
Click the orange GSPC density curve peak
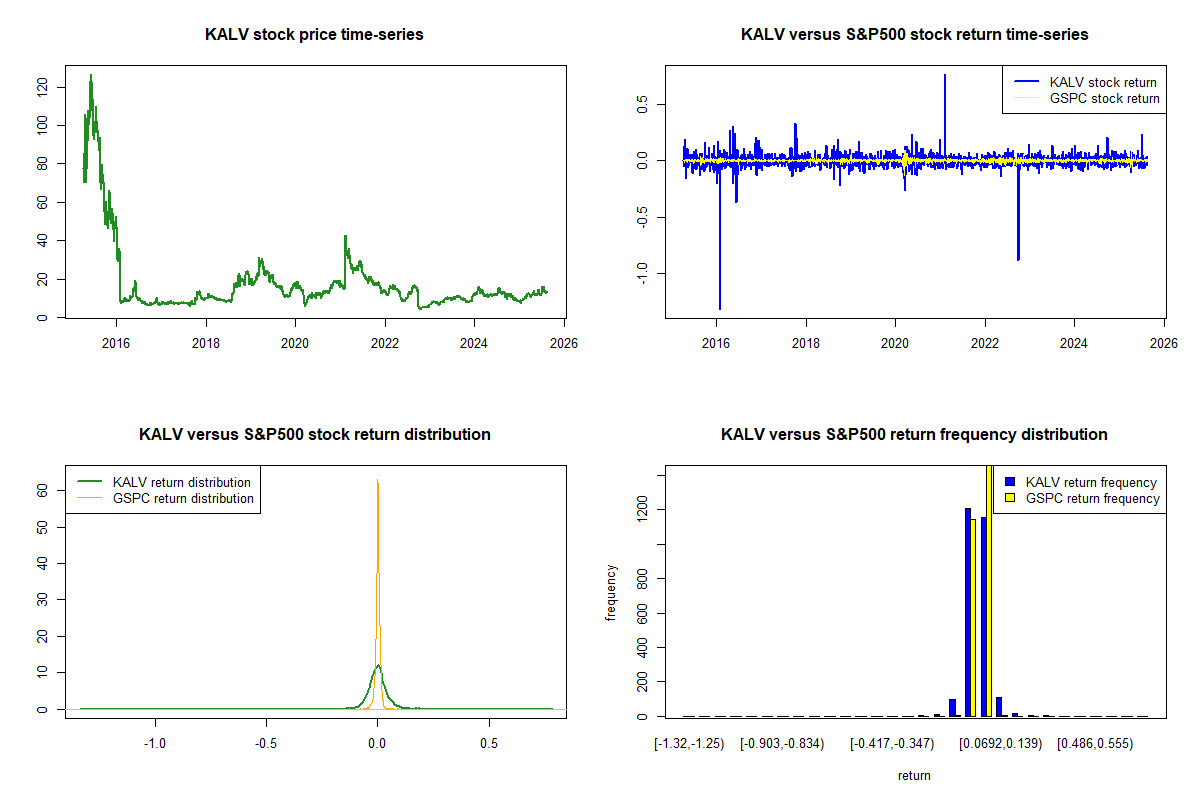click(377, 482)
